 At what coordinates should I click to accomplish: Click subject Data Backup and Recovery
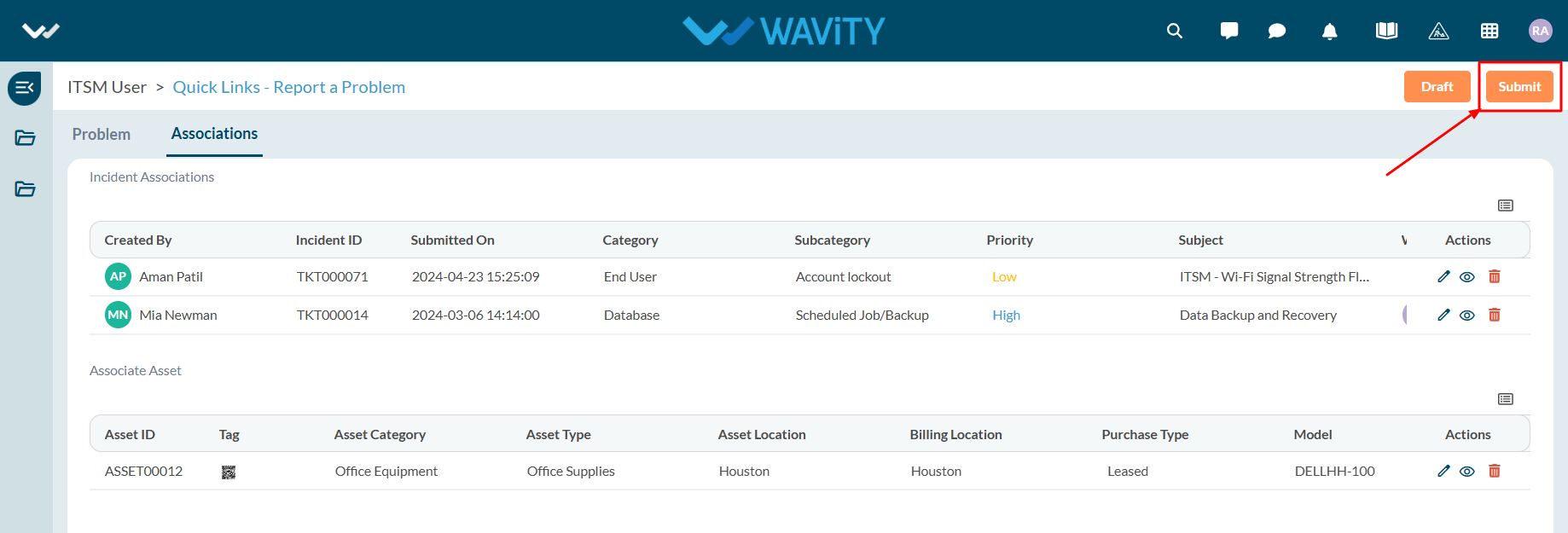point(1258,316)
